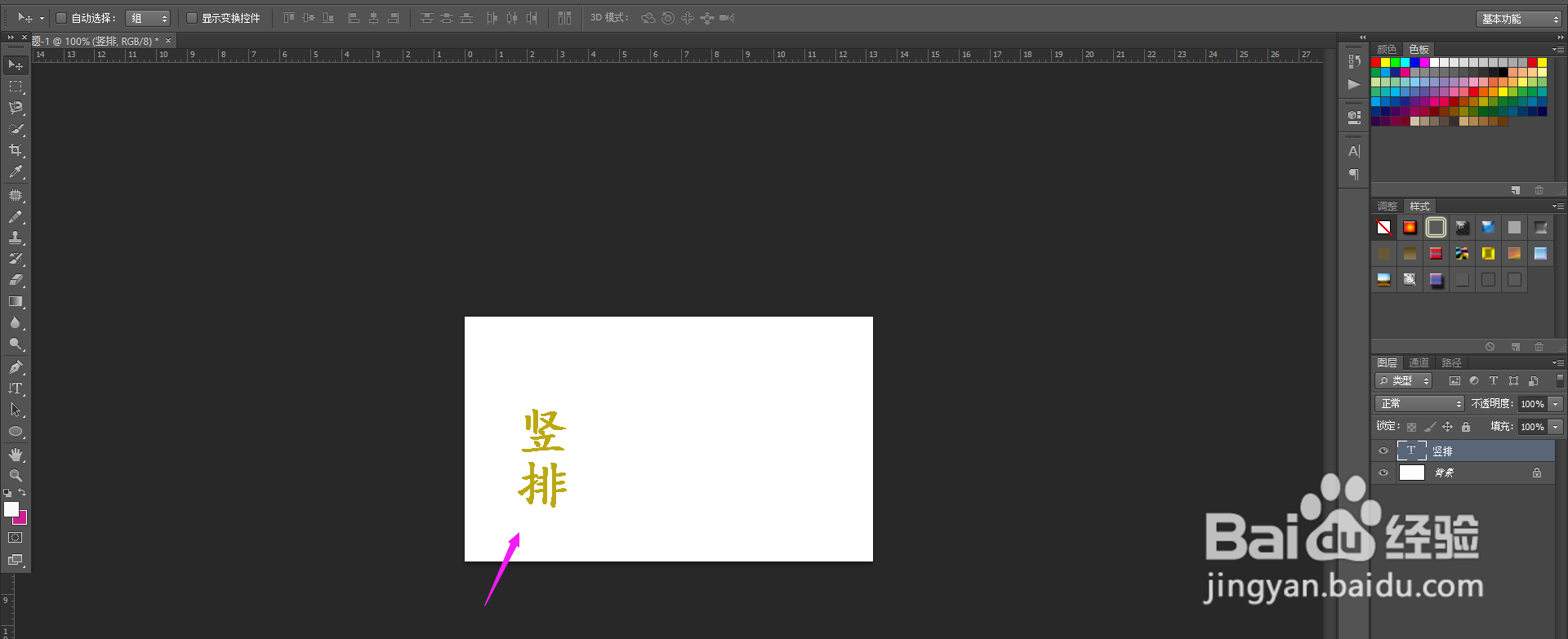Switch to the 样式 tab

tap(1419, 206)
